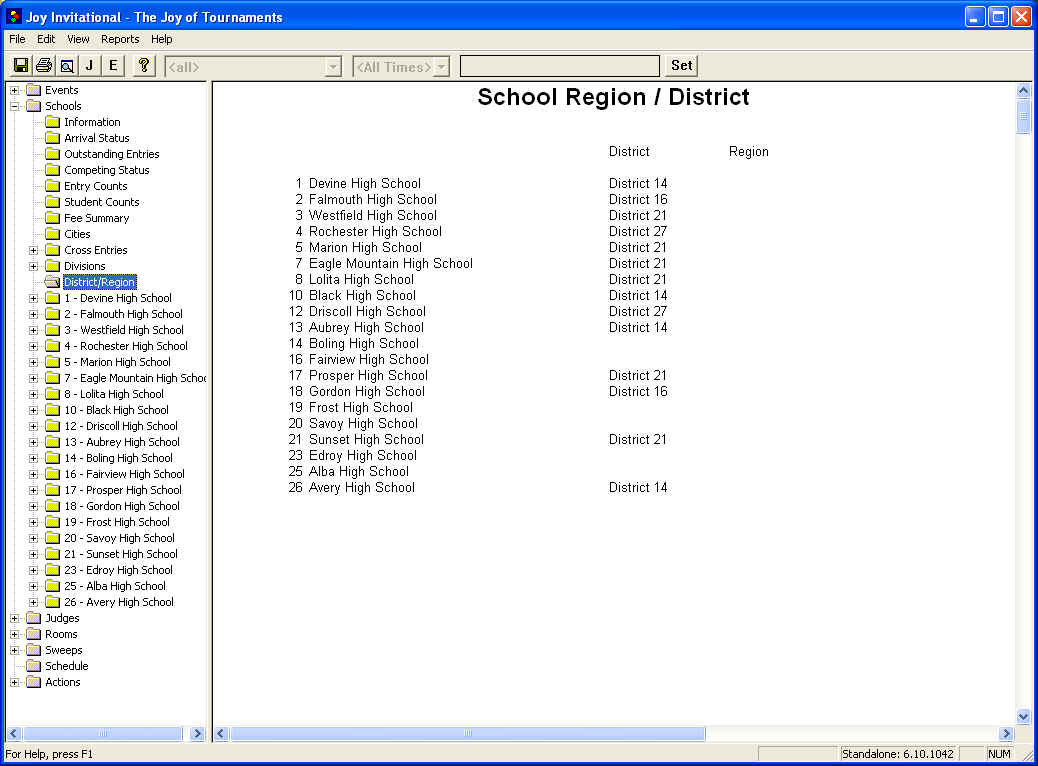The width and height of the screenshot is (1038, 766).
Task: Click the J toolbar button
Action: pos(89,66)
